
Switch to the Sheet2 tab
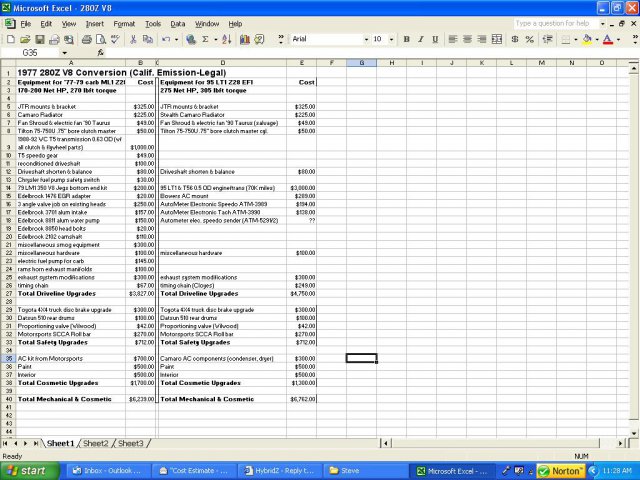[96, 442]
